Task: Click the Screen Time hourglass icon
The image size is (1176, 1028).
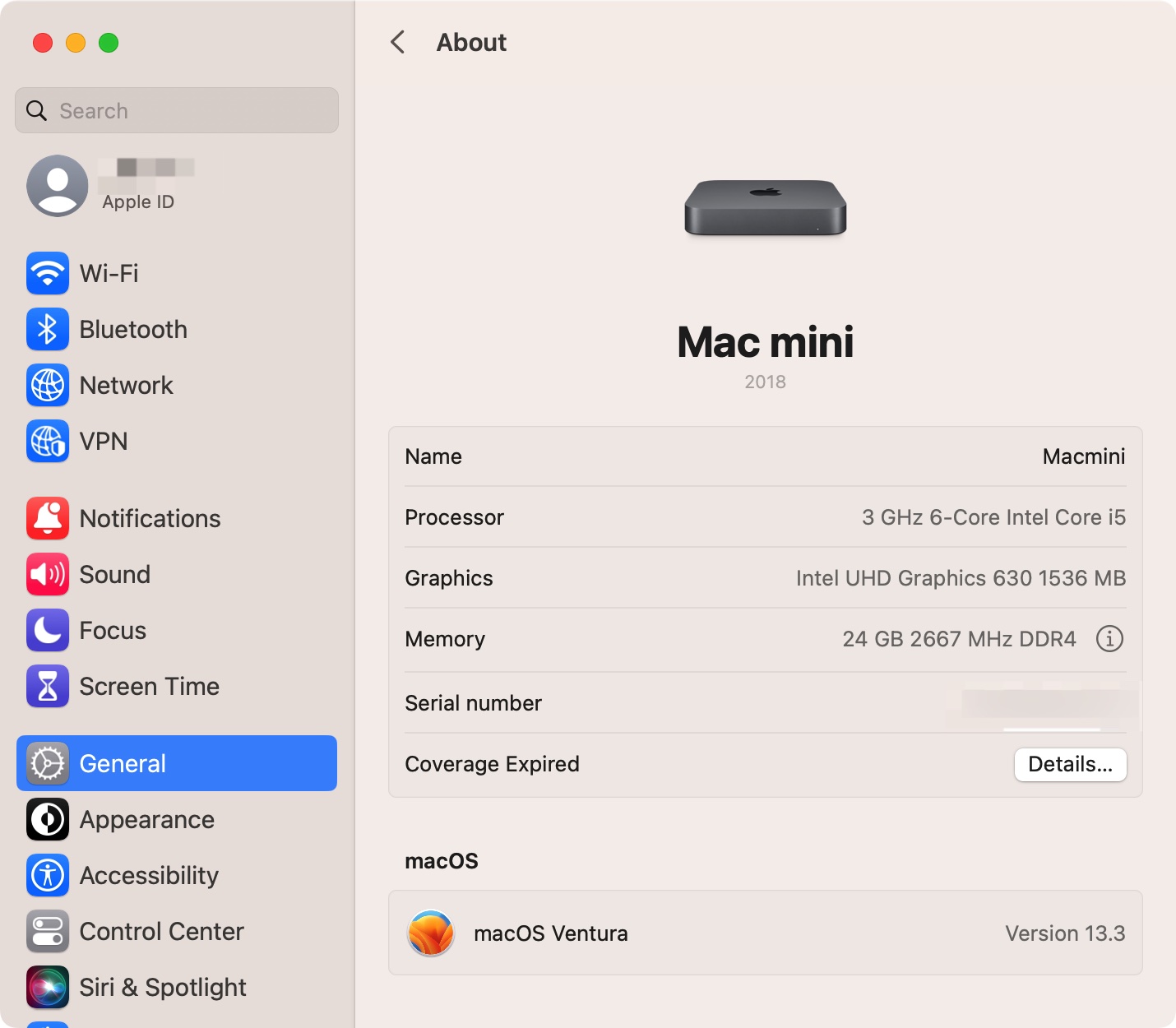Action: [48, 686]
